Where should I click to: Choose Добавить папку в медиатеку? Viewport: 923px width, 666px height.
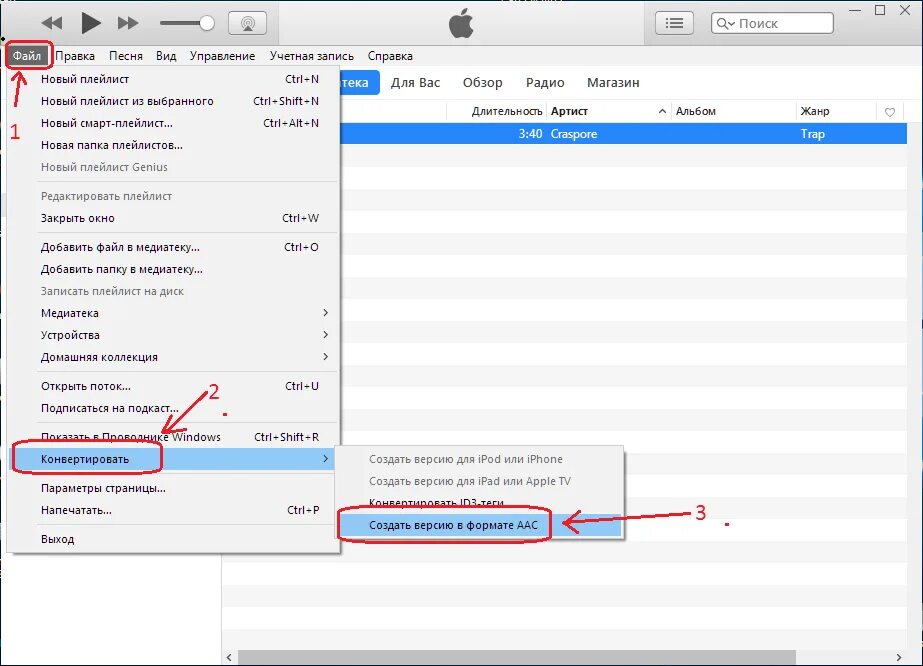(174, 269)
